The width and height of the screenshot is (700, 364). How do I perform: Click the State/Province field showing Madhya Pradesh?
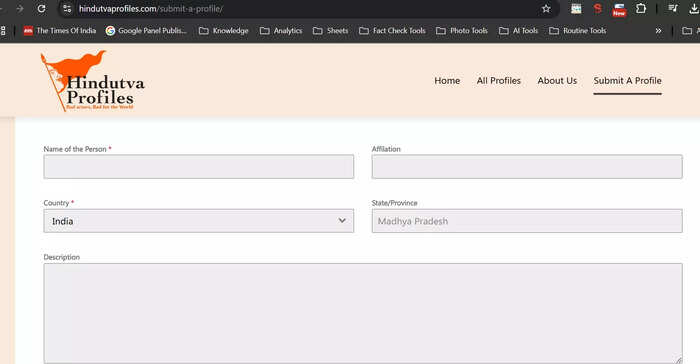527,221
